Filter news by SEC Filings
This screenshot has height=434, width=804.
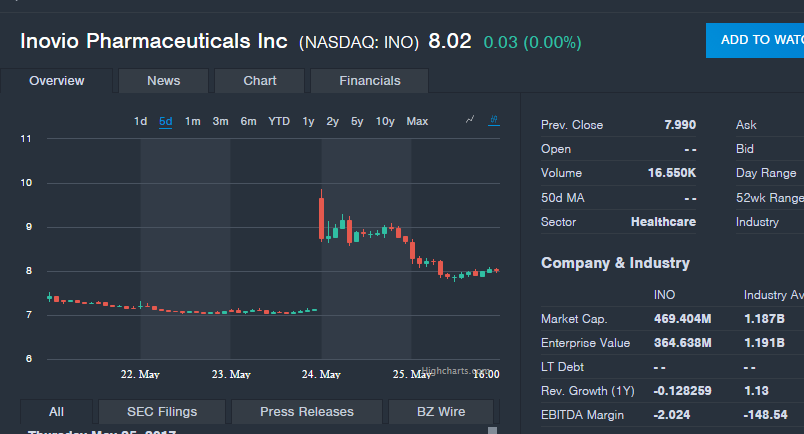point(162,412)
